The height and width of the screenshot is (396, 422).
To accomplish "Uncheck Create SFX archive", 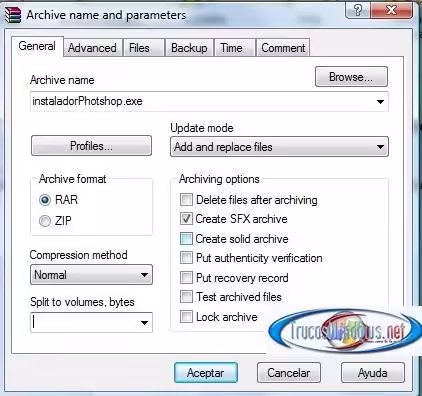I will 234,219.
